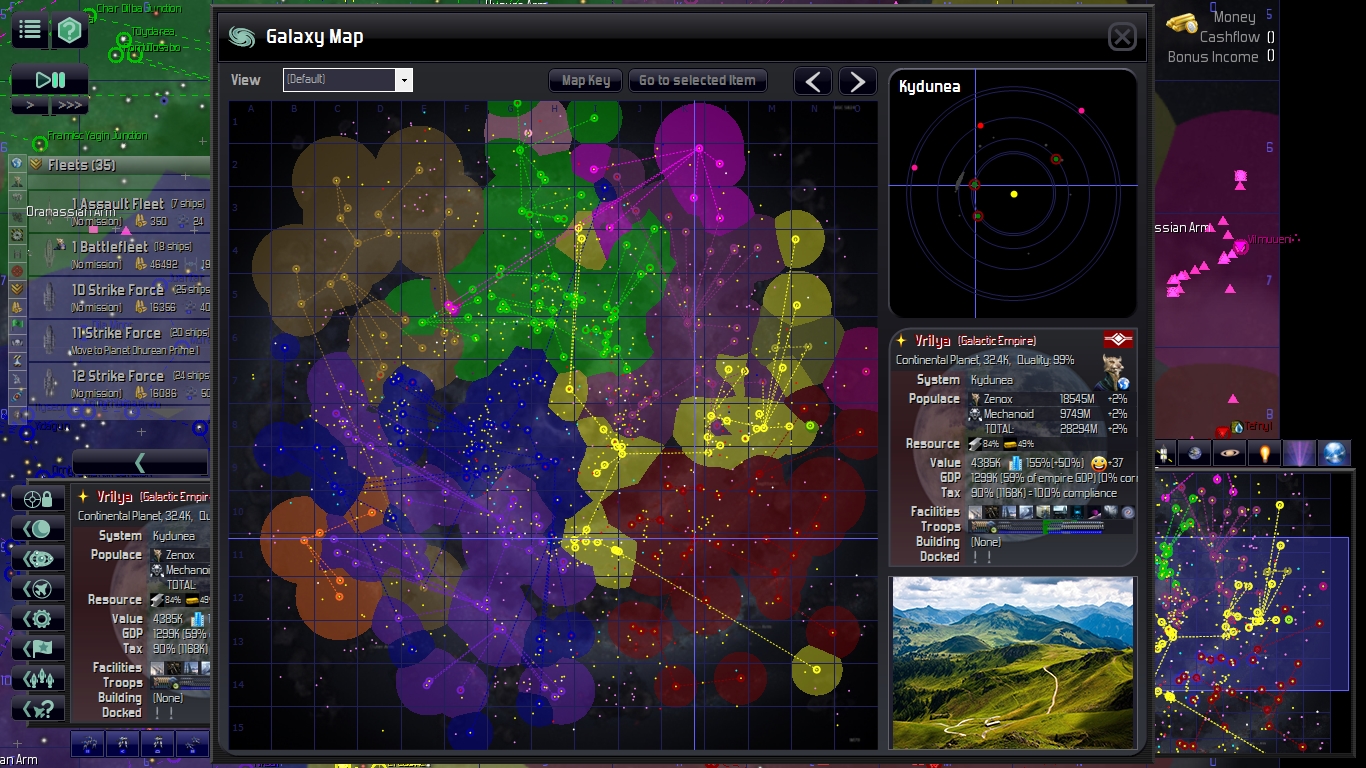Click the Galactic Empire flag emblem icon
Viewport: 1366px width, 768px height.
coord(1117,340)
